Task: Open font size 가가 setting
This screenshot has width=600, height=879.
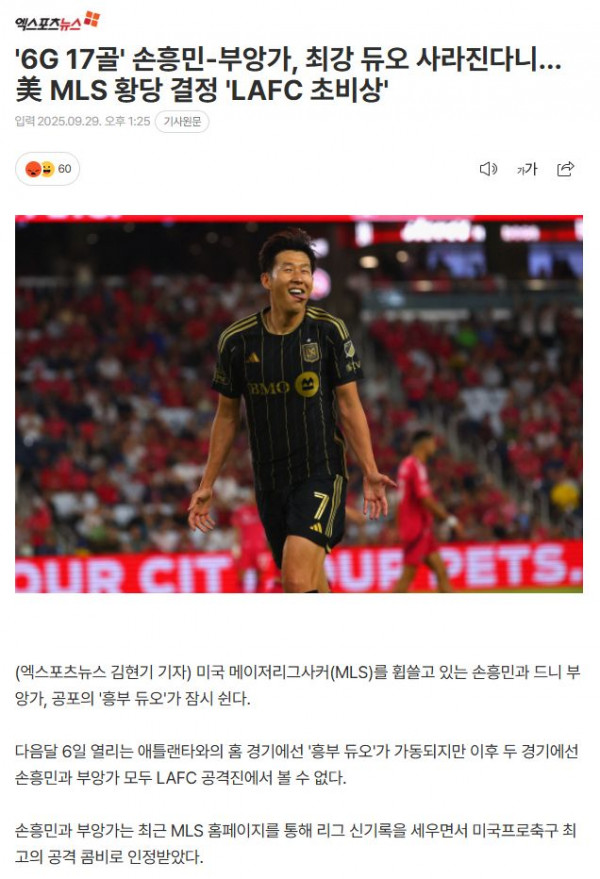Action: pyautogui.click(x=527, y=169)
